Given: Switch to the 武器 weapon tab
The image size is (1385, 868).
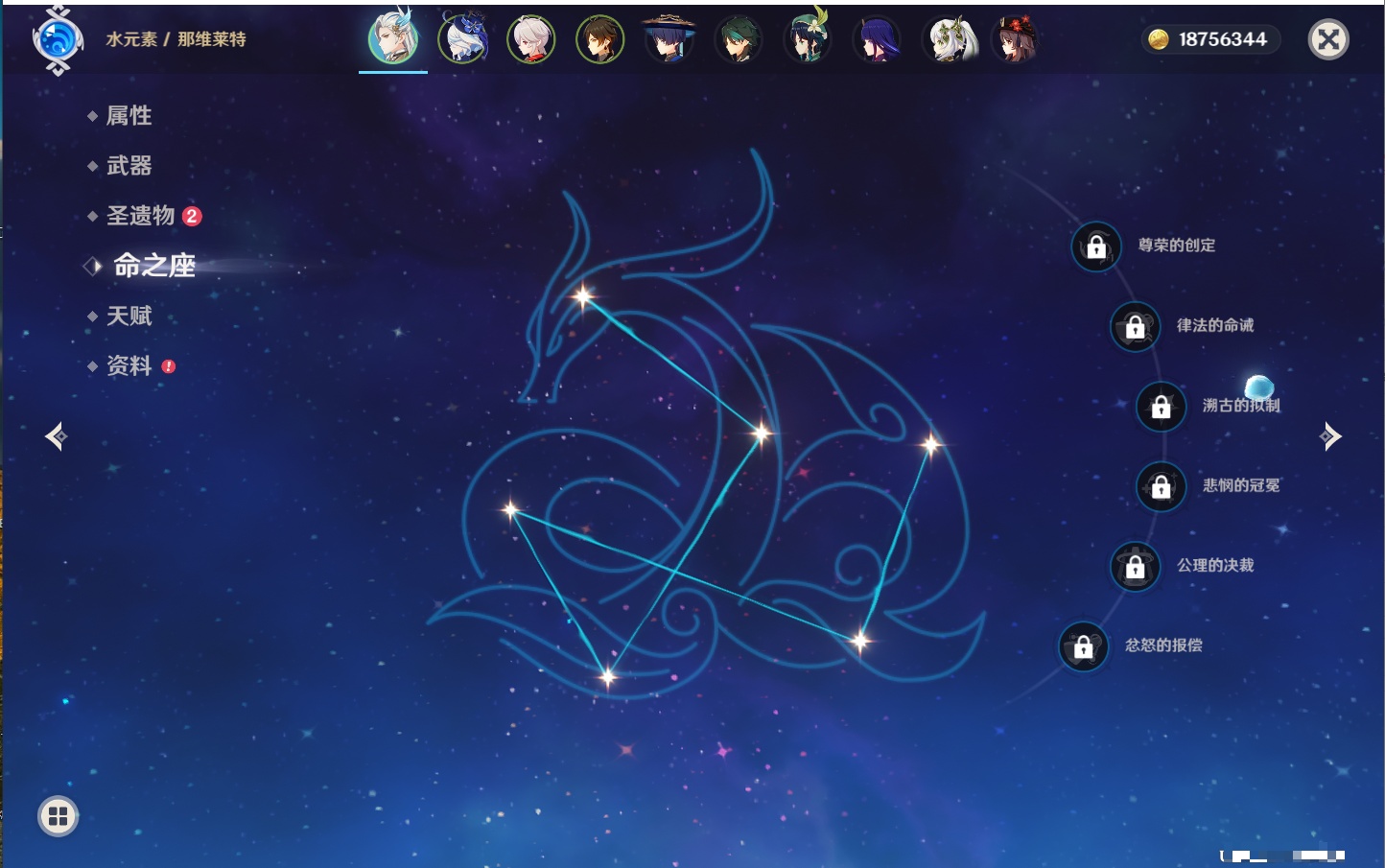Looking at the screenshot, I should tap(129, 166).
